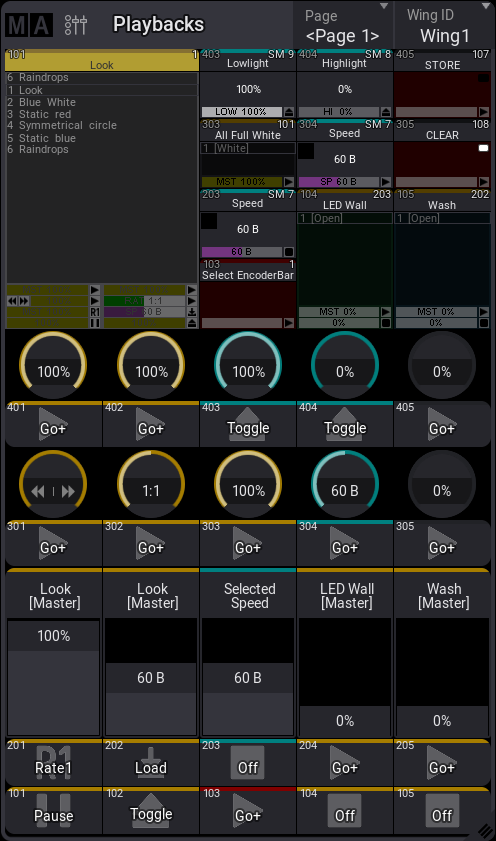Click the 401 knob showing 100%
The image size is (496, 841).
[53, 365]
